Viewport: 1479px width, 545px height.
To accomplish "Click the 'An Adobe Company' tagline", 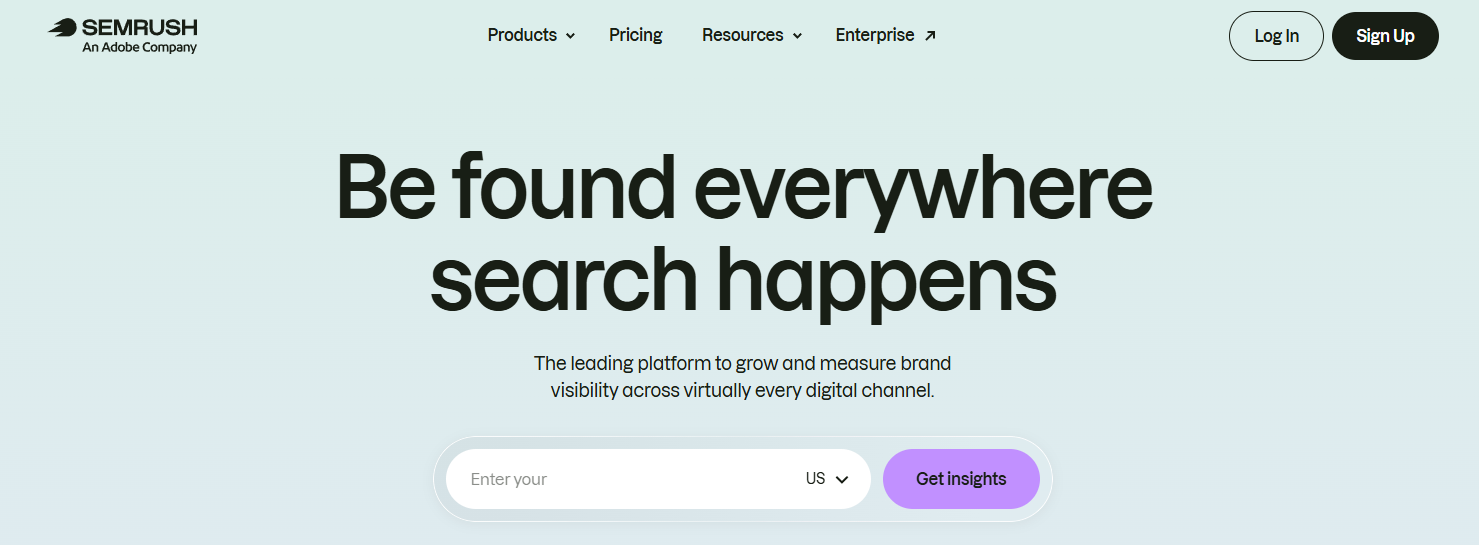I will (140, 47).
